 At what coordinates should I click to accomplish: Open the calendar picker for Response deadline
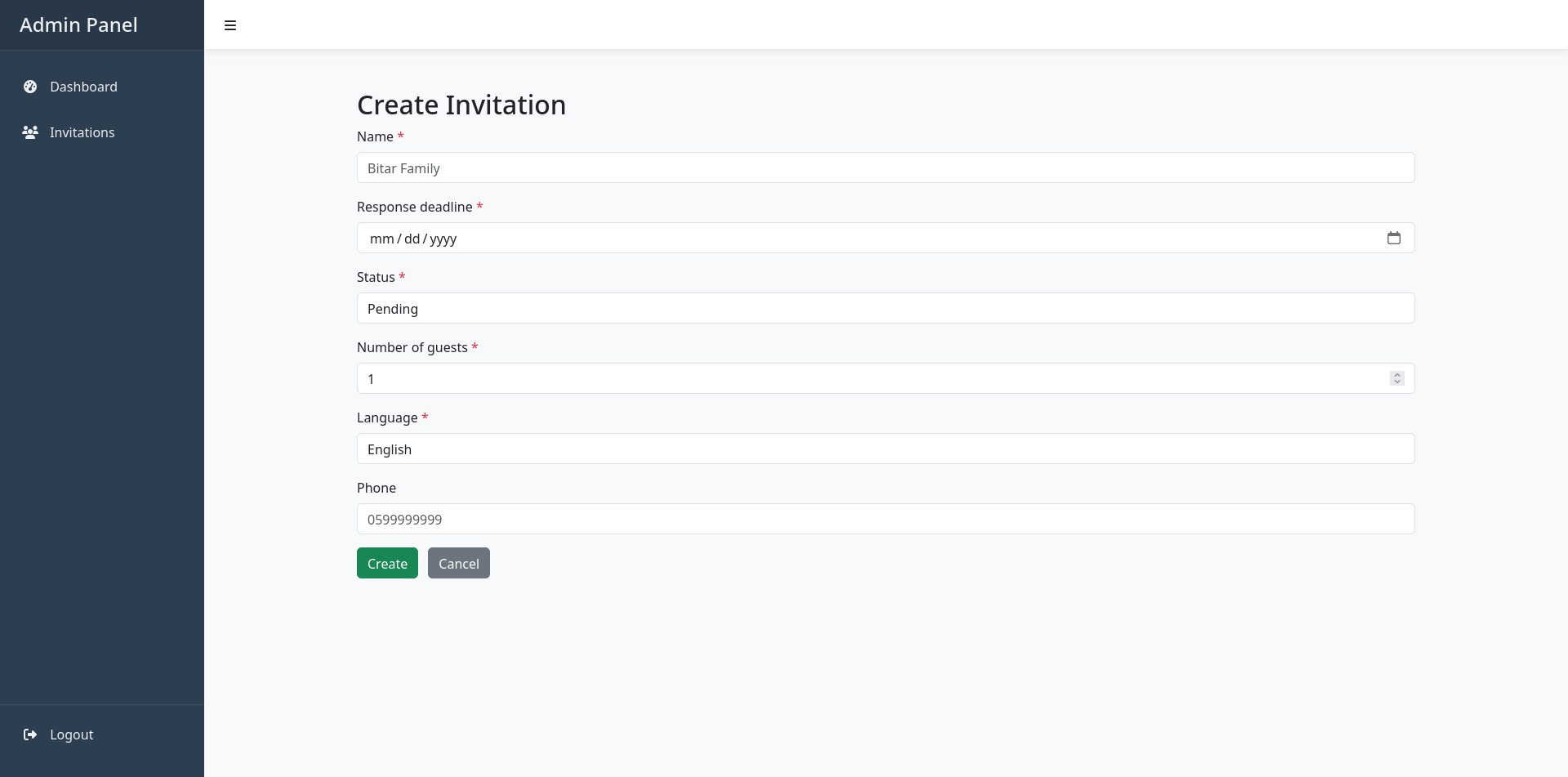click(x=1394, y=238)
